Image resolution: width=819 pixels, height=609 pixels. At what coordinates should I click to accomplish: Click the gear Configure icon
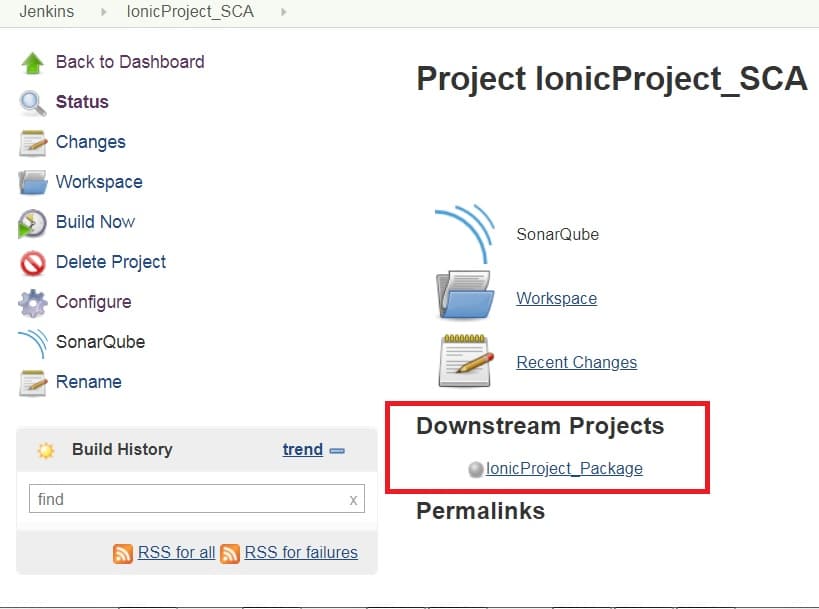(x=32, y=303)
